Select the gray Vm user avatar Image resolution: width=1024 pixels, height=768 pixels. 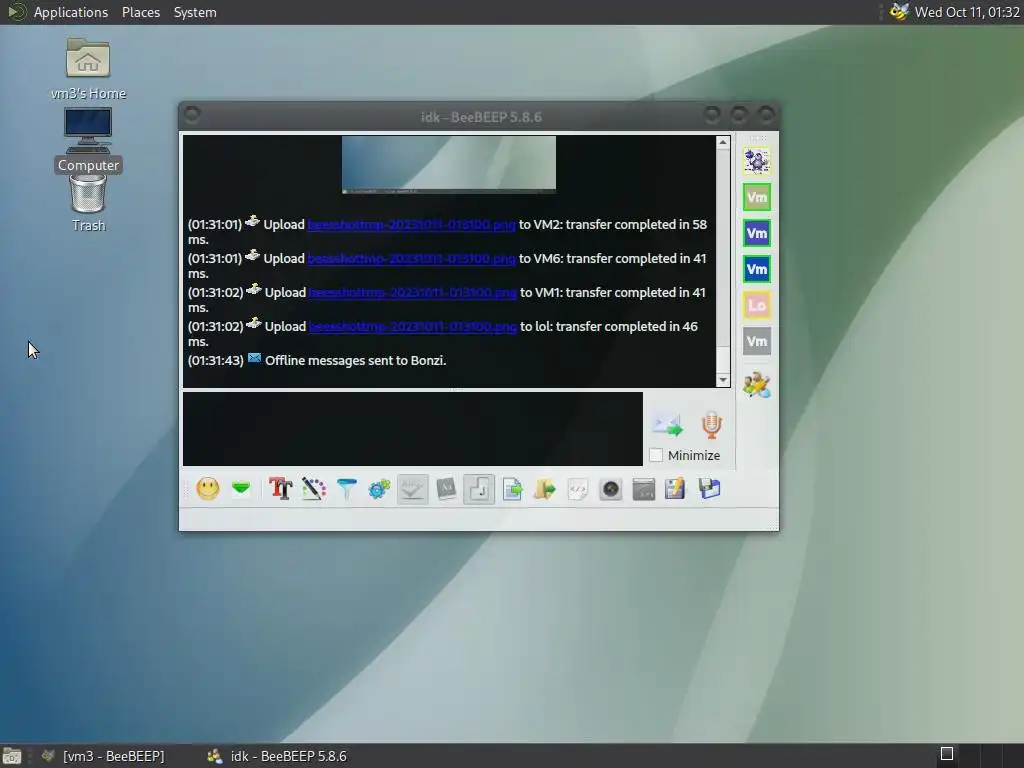point(757,341)
